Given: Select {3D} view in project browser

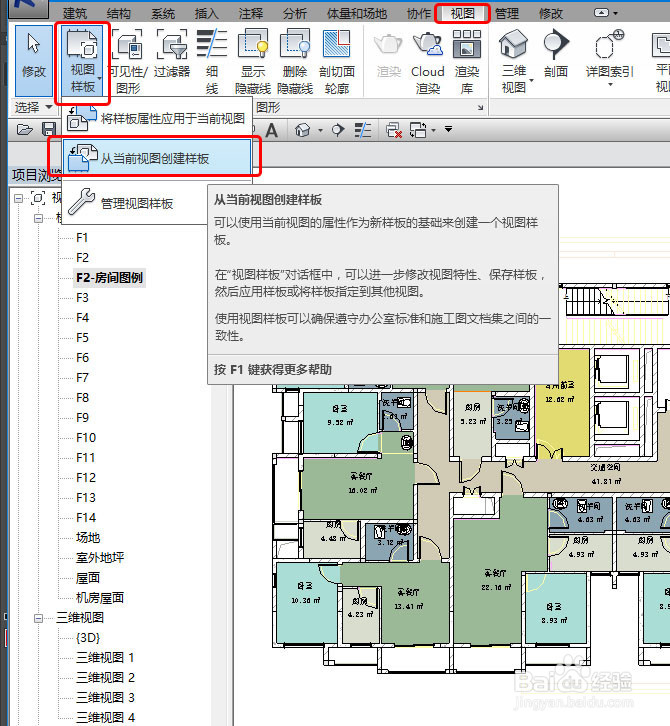Looking at the screenshot, I should point(88,638).
